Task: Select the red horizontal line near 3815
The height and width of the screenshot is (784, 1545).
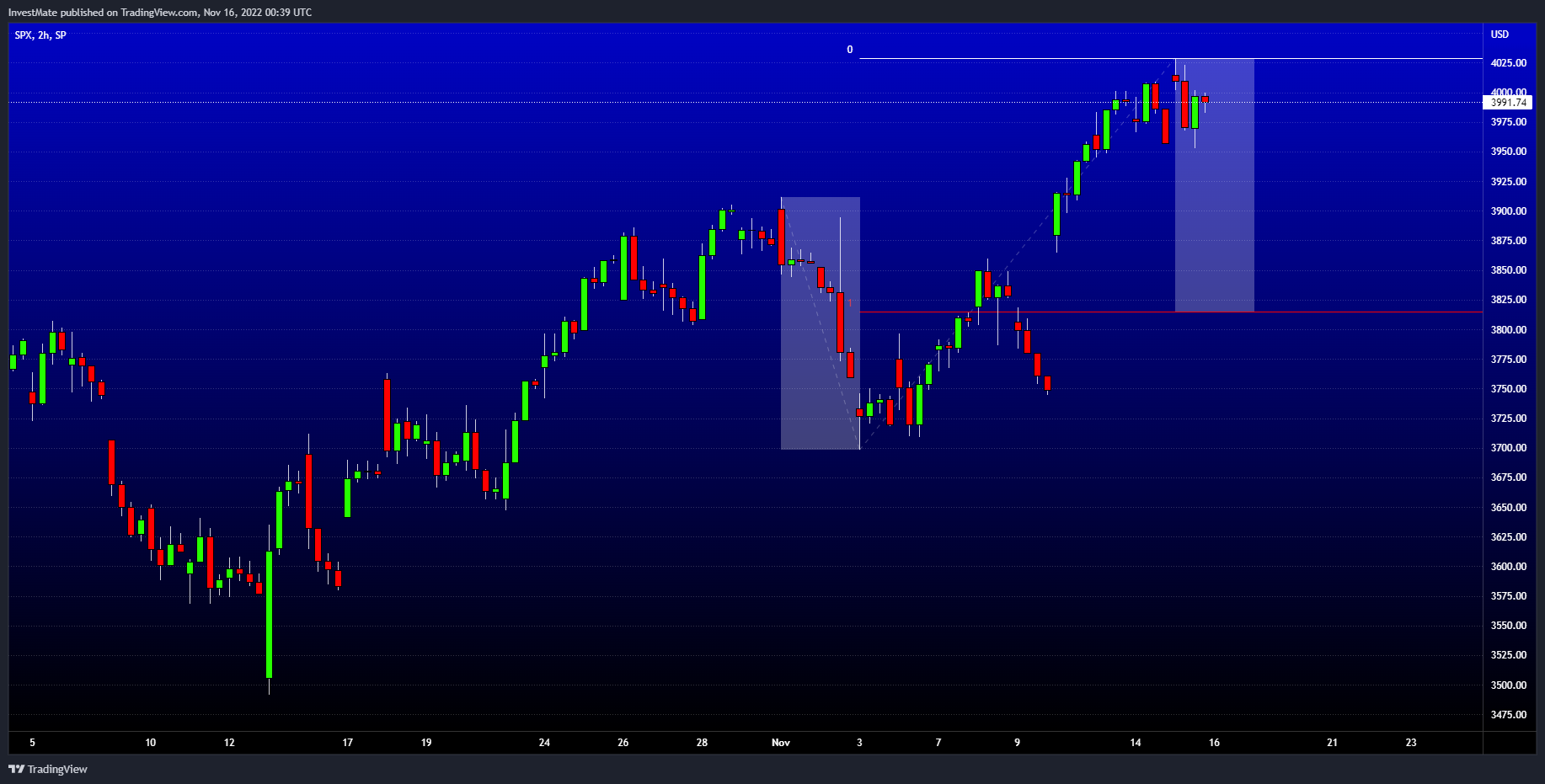Action: coord(1171,312)
